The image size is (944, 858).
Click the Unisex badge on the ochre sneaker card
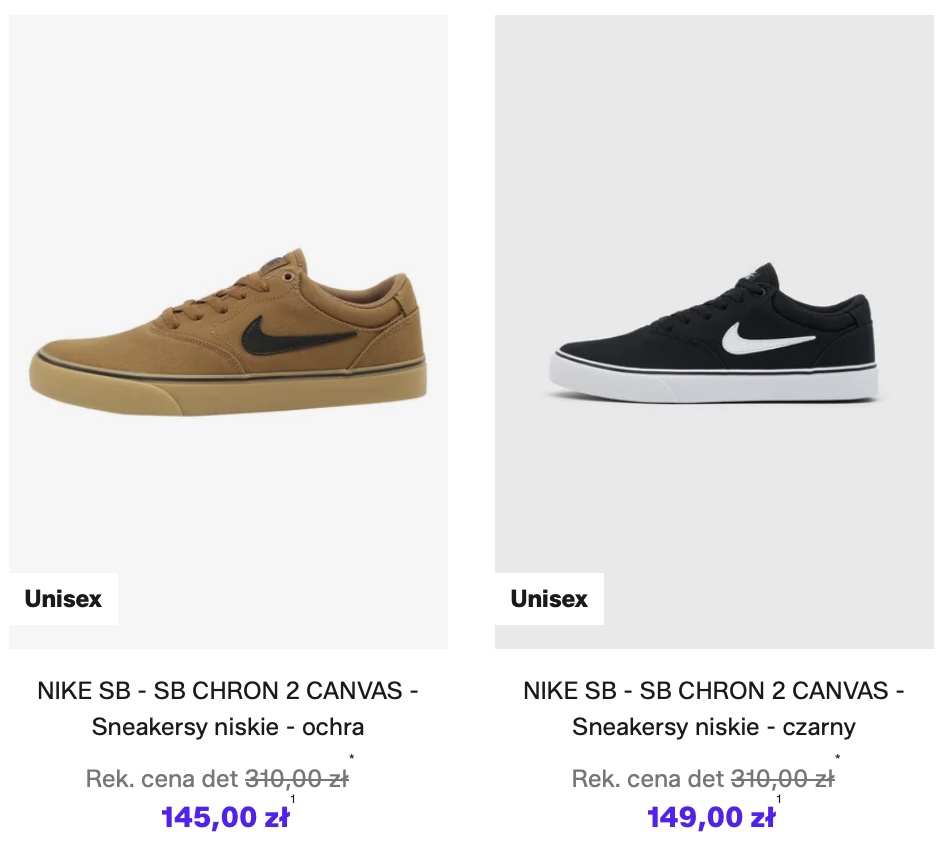point(63,599)
